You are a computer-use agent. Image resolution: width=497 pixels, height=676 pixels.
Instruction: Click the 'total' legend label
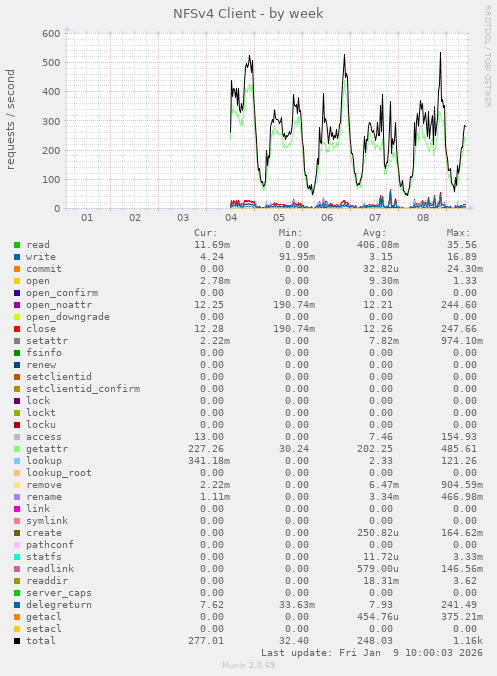[x=41, y=641]
